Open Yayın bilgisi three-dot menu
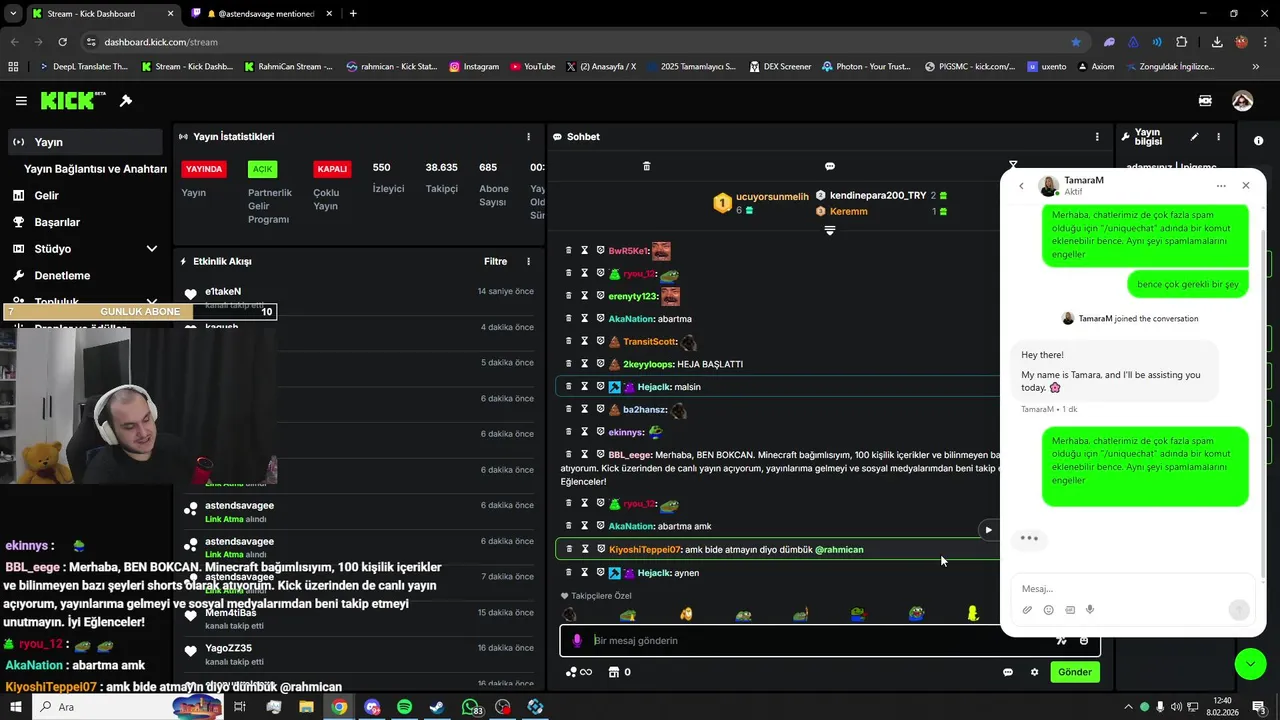1280x720 pixels. 1218,137
